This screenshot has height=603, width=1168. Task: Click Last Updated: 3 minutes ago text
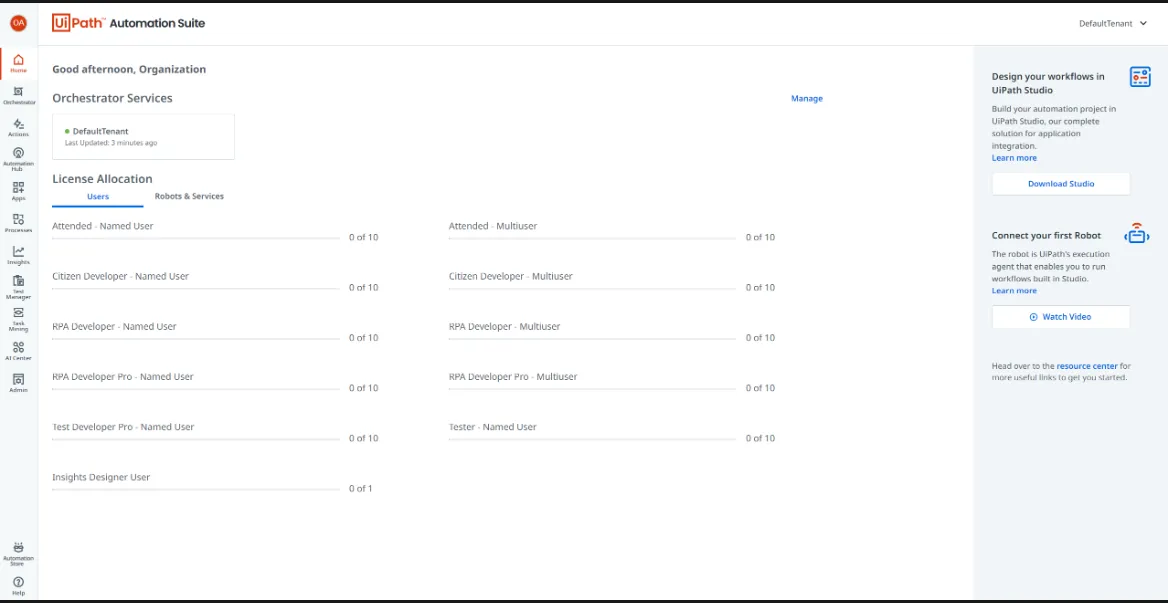pyautogui.click(x=111, y=142)
